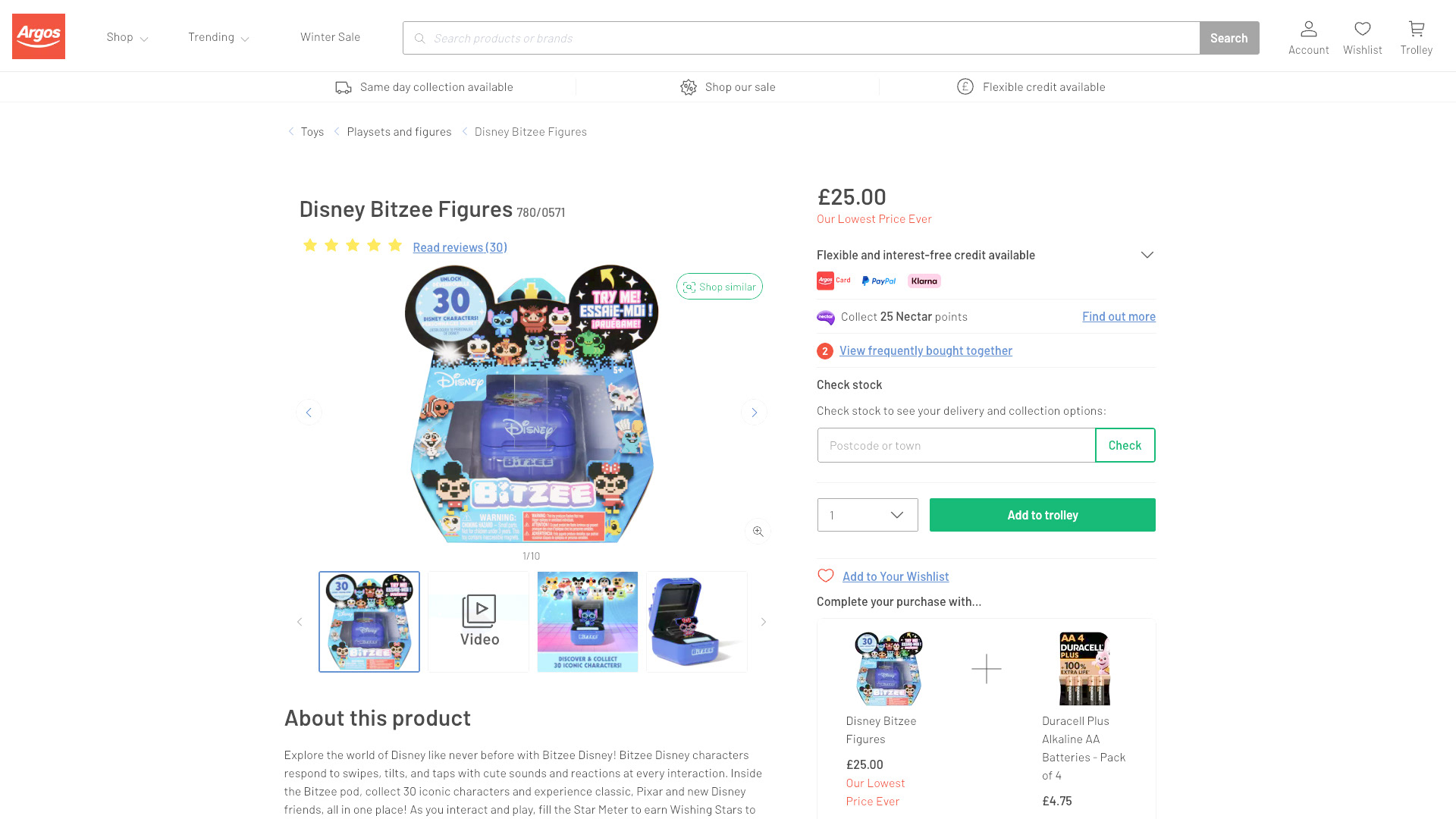Select the Video thumbnail
This screenshot has height=819, width=1456.
479,622
